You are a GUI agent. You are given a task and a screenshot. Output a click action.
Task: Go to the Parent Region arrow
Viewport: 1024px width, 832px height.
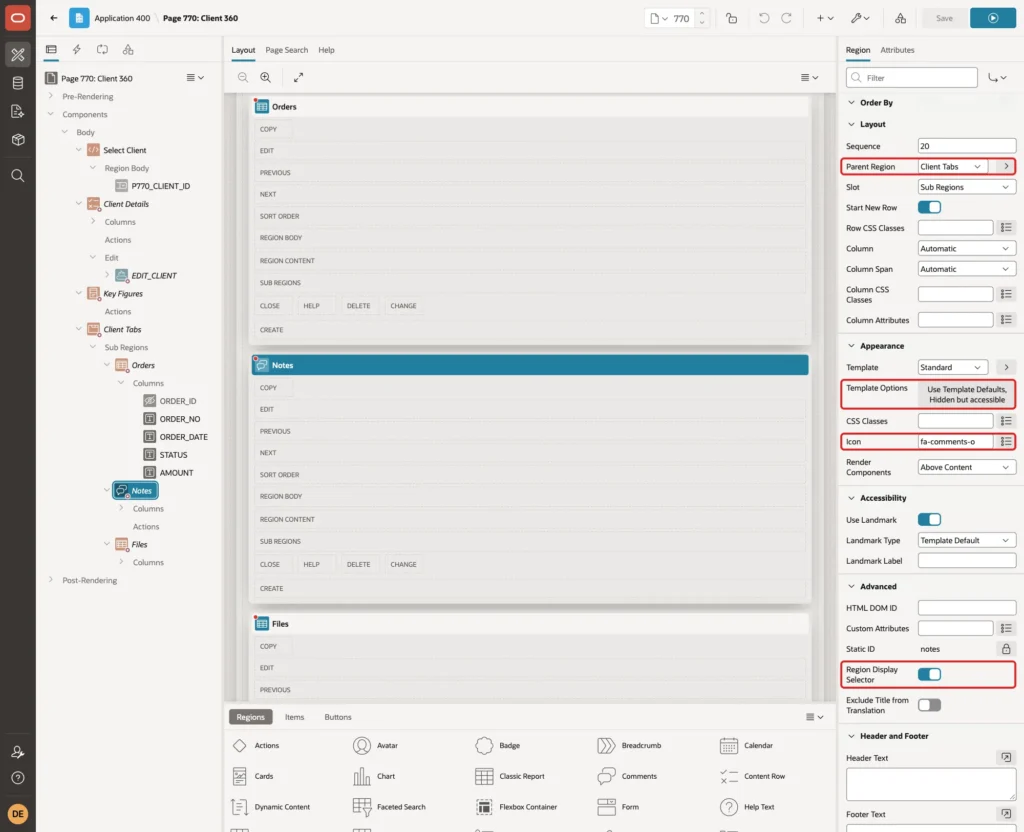pyautogui.click(x=1006, y=167)
